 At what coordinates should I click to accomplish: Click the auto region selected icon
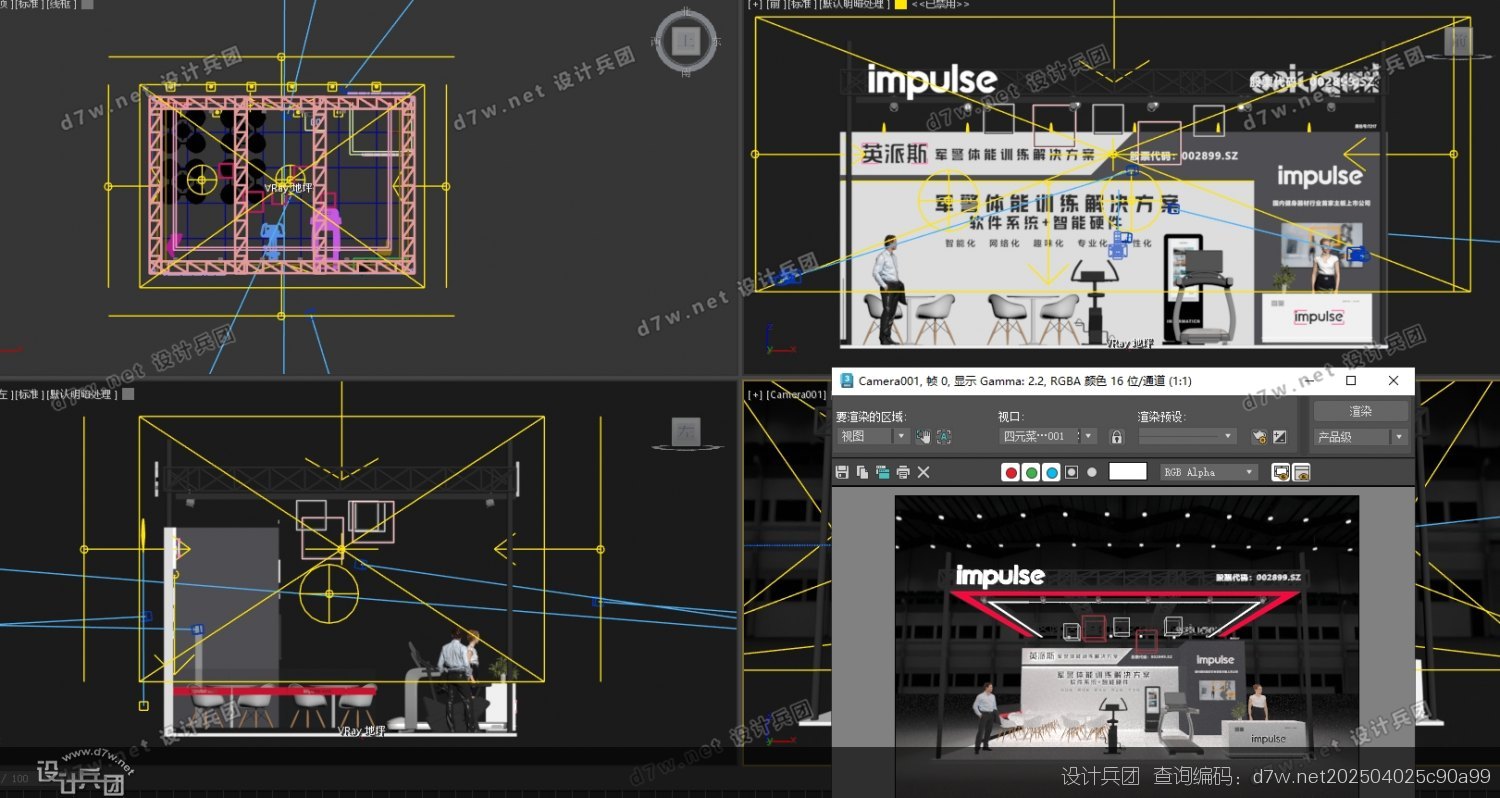tap(944, 436)
